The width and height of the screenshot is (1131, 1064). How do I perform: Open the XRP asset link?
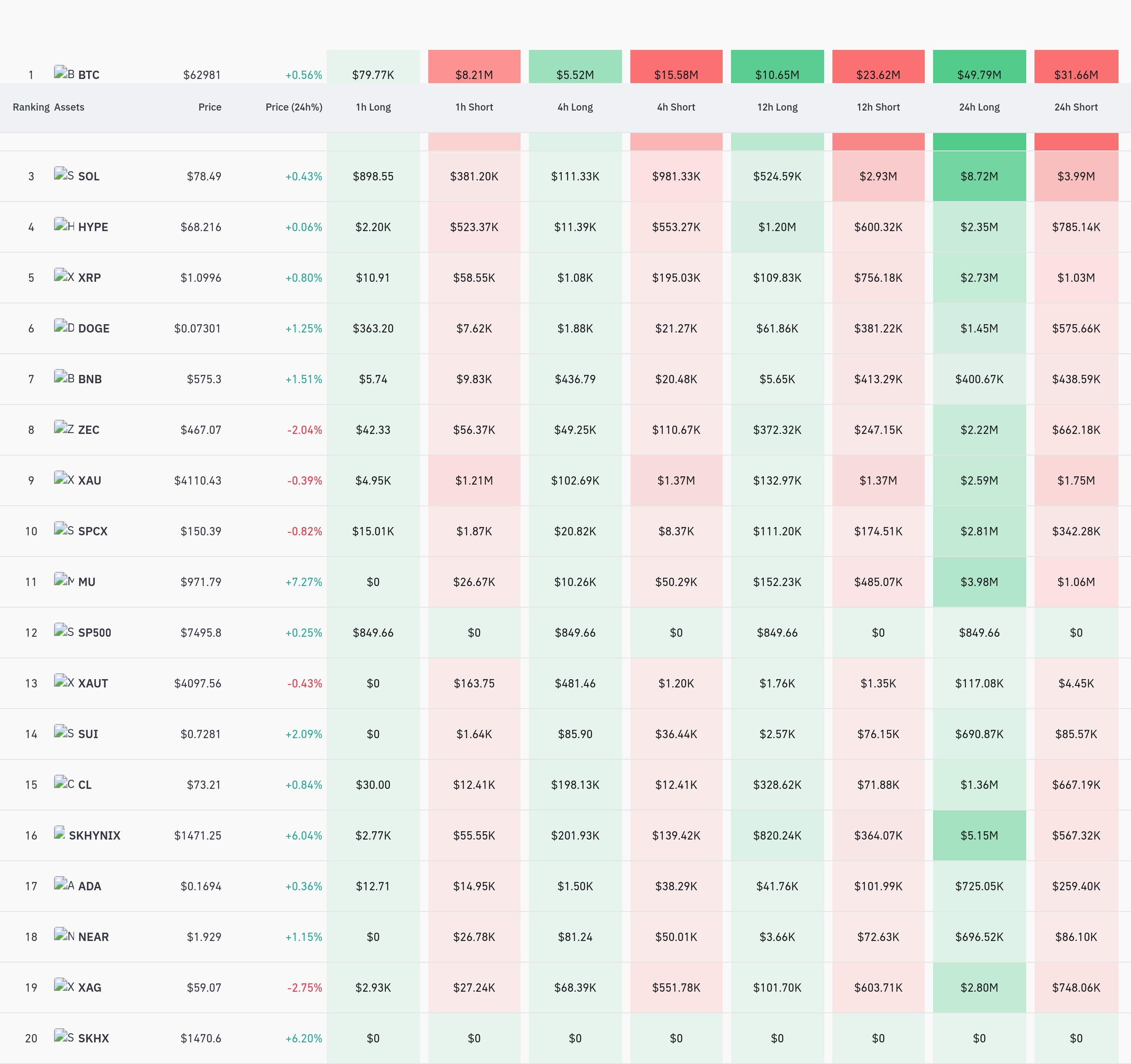(89, 278)
